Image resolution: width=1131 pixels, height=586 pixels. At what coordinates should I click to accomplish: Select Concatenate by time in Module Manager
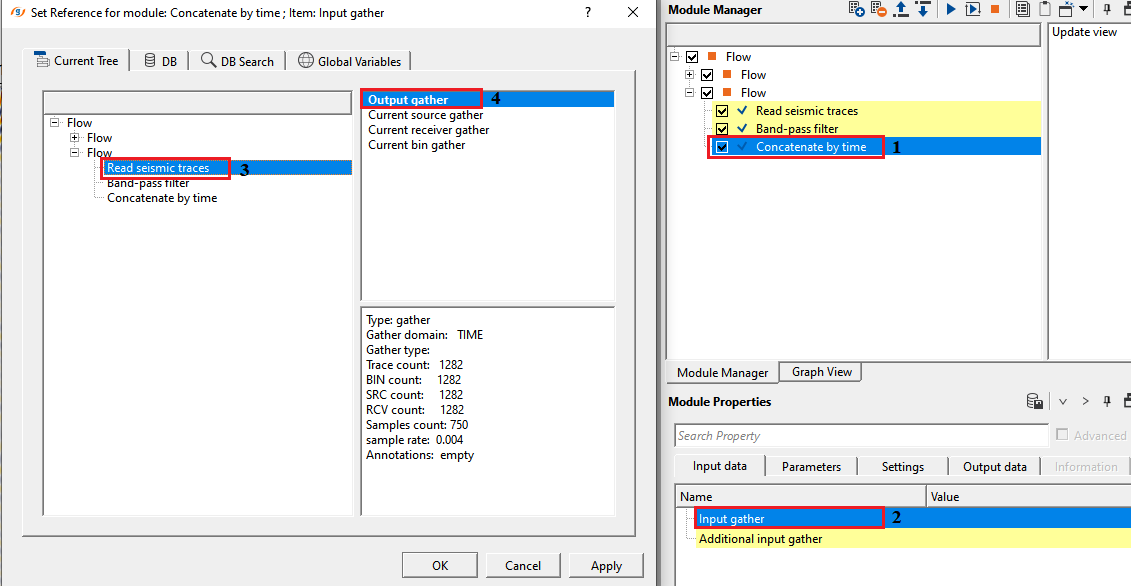click(x=811, y=147)
